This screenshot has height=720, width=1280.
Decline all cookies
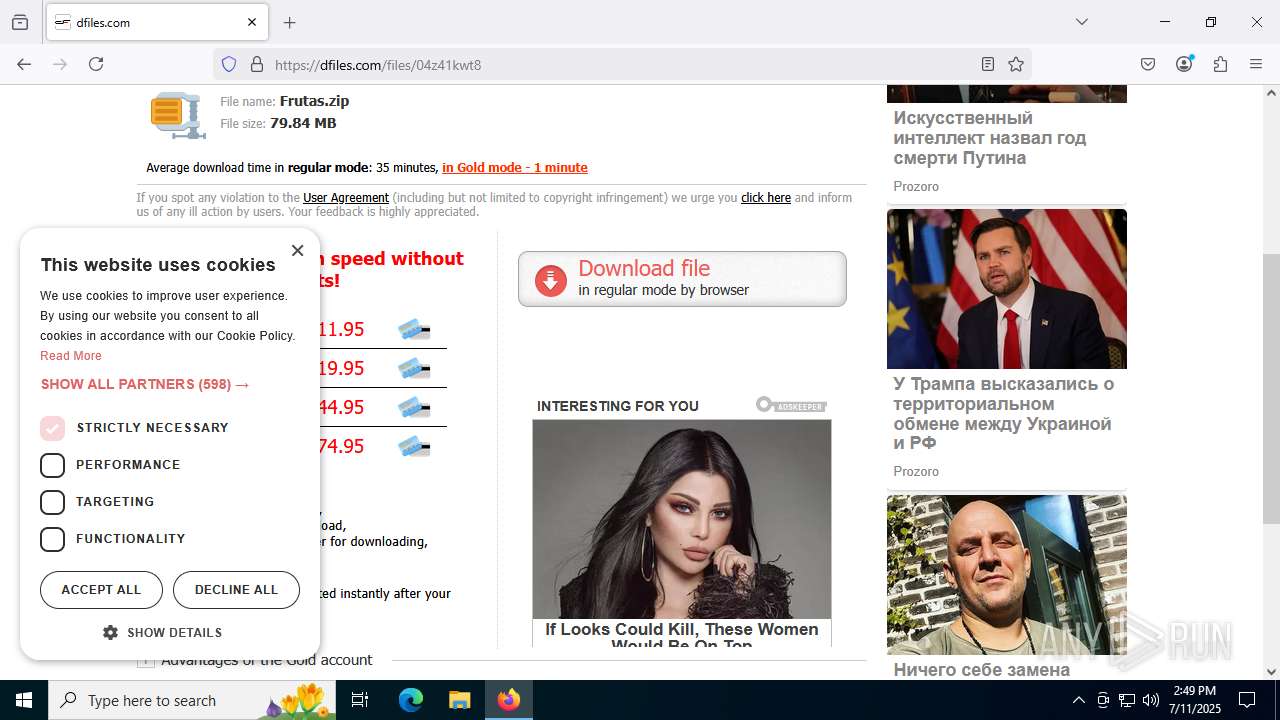tap(236, 590)
